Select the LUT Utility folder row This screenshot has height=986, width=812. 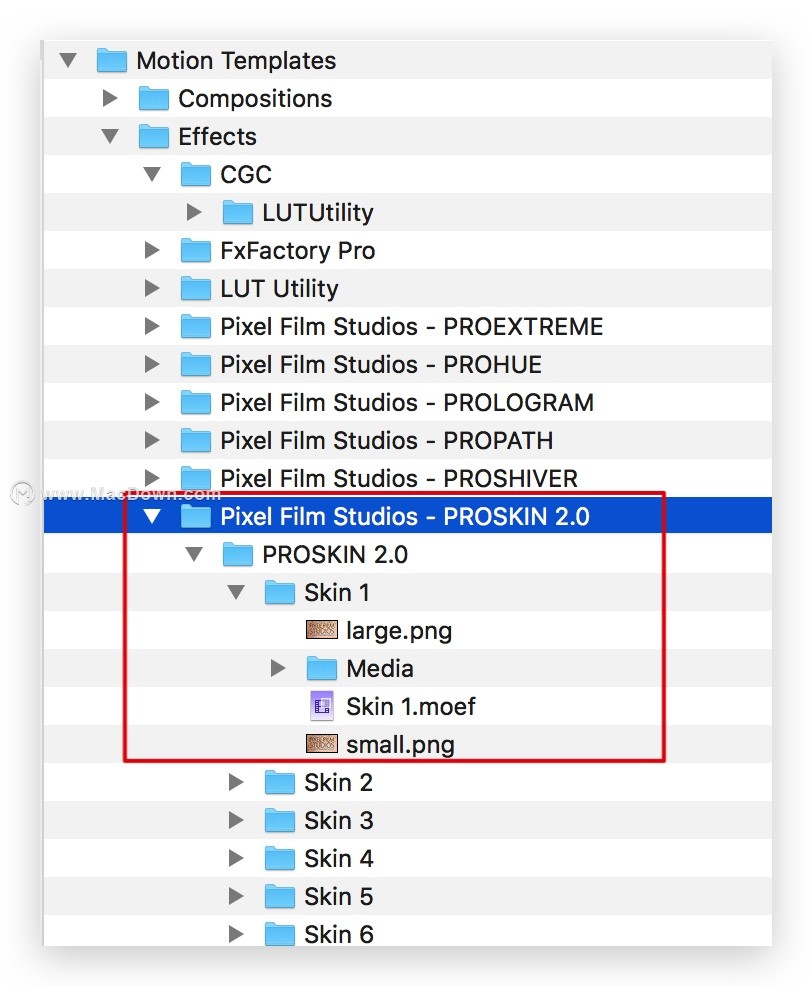coord(279,288)
